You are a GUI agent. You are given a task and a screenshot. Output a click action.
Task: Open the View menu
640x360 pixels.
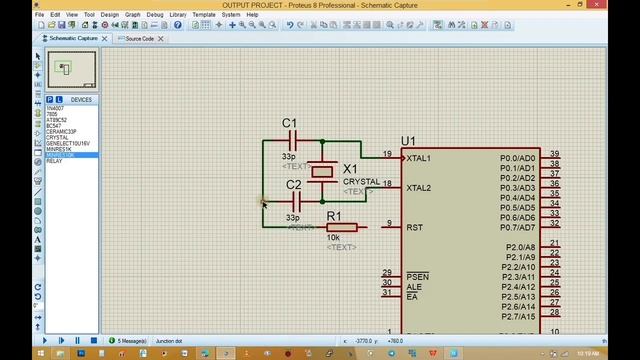(72, 15)
